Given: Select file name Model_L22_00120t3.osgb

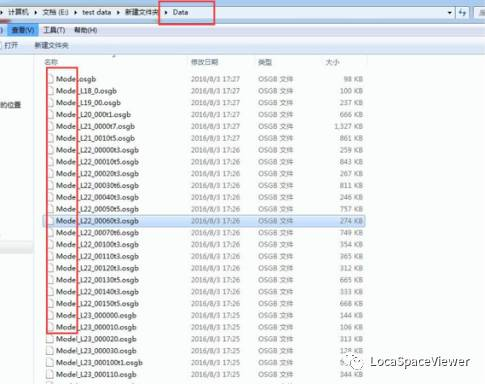Looking at the screenshot, I should pos(97,268).
